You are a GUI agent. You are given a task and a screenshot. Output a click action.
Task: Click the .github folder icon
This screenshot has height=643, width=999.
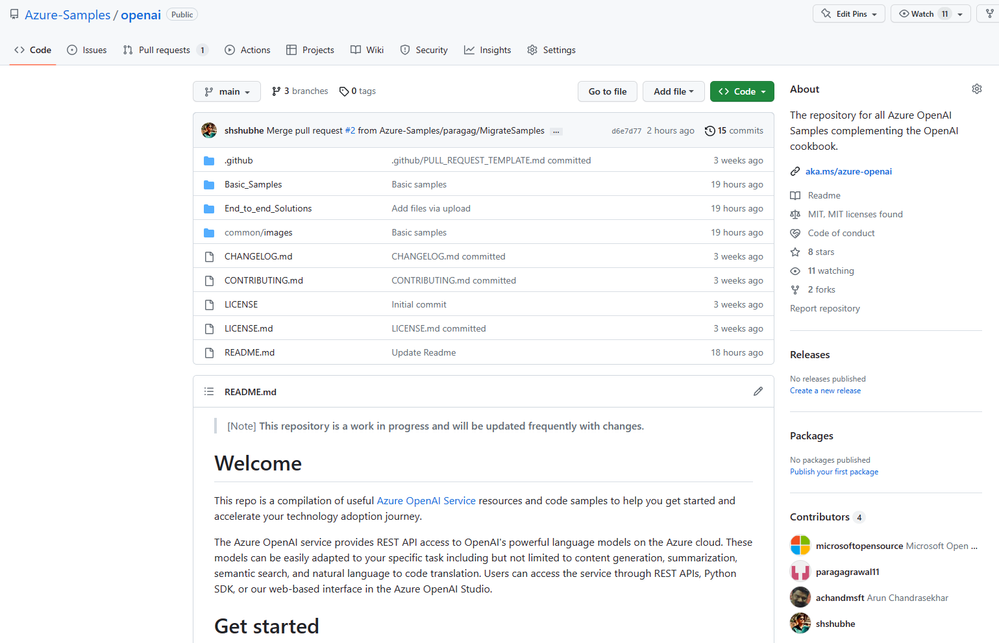(x=209, y=161)
